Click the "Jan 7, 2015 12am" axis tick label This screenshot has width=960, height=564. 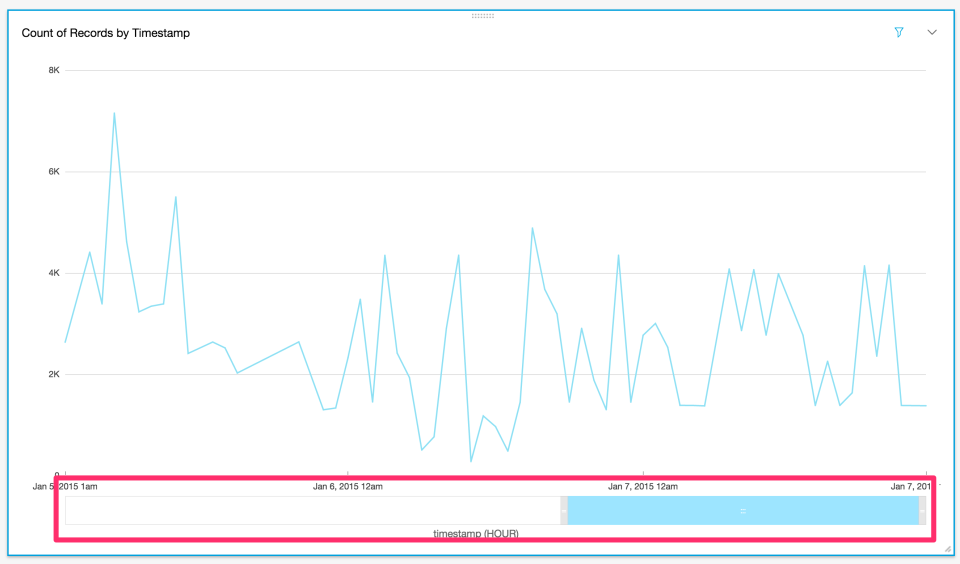pos(643,486)
